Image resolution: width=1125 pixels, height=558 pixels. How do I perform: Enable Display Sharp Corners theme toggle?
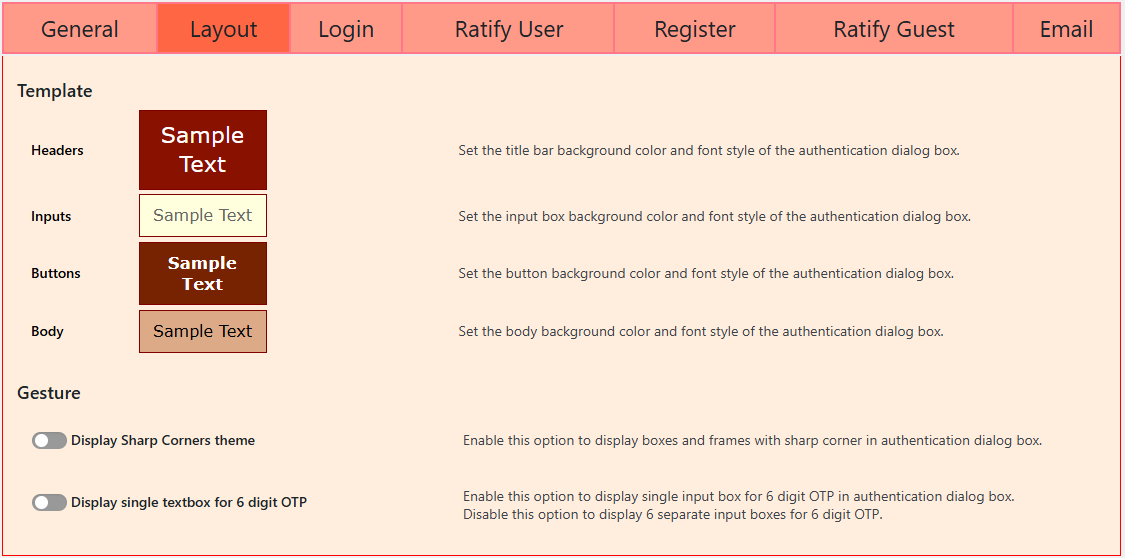[x=50, y=440]
